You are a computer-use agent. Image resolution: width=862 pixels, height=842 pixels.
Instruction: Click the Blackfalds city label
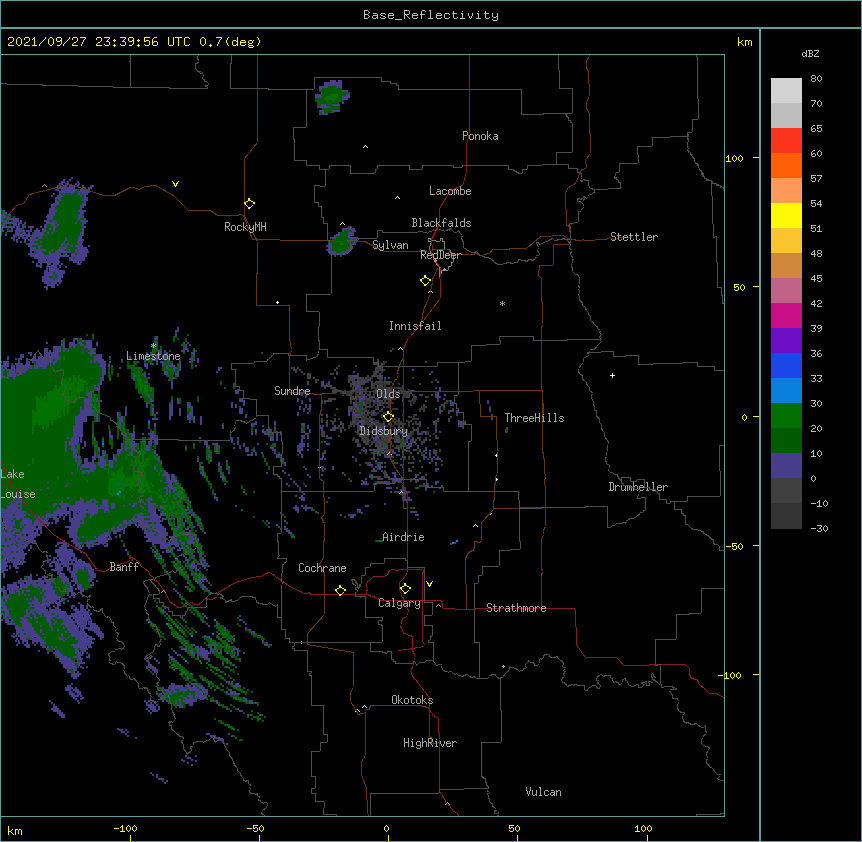(x=441, y=223)
